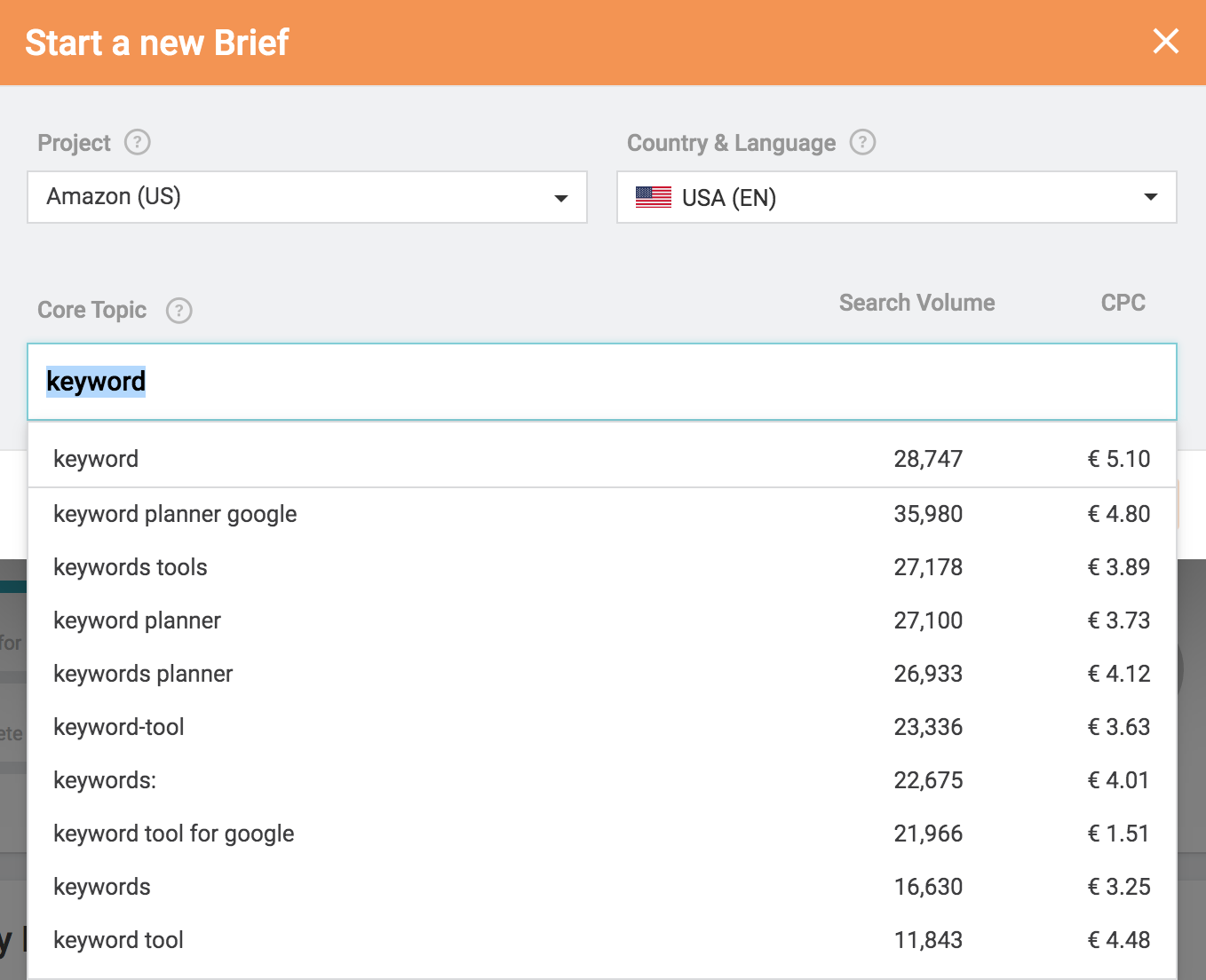The height and width of the screenshot is (980, 1206).
Task: Select the 'keywords planner' suggestion
Action: (602, 674)
